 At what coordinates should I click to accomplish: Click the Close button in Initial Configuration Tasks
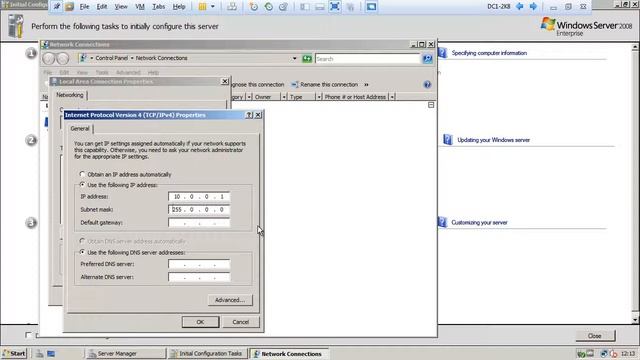coord(595,336)
